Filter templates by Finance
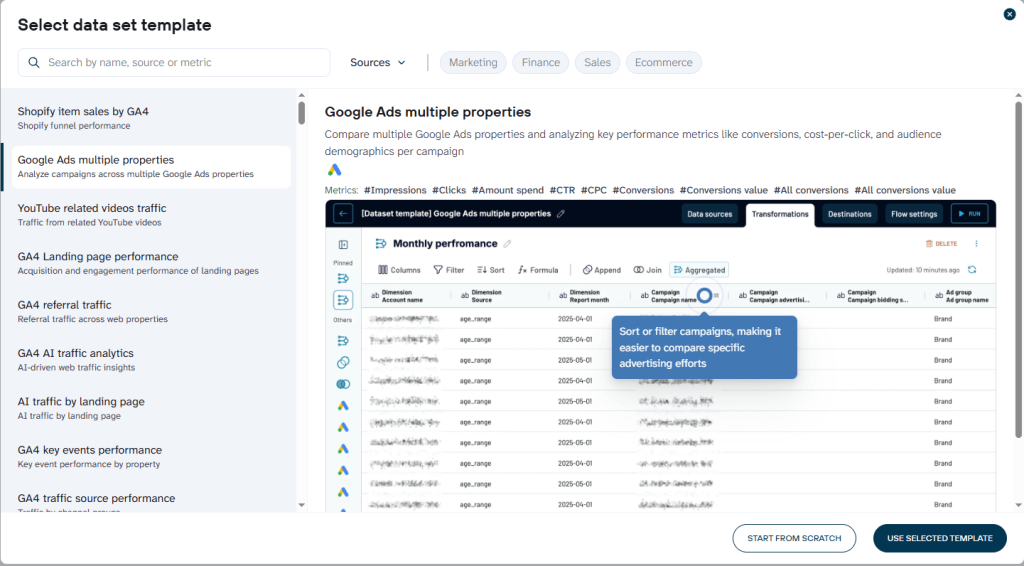 point(541,63)
